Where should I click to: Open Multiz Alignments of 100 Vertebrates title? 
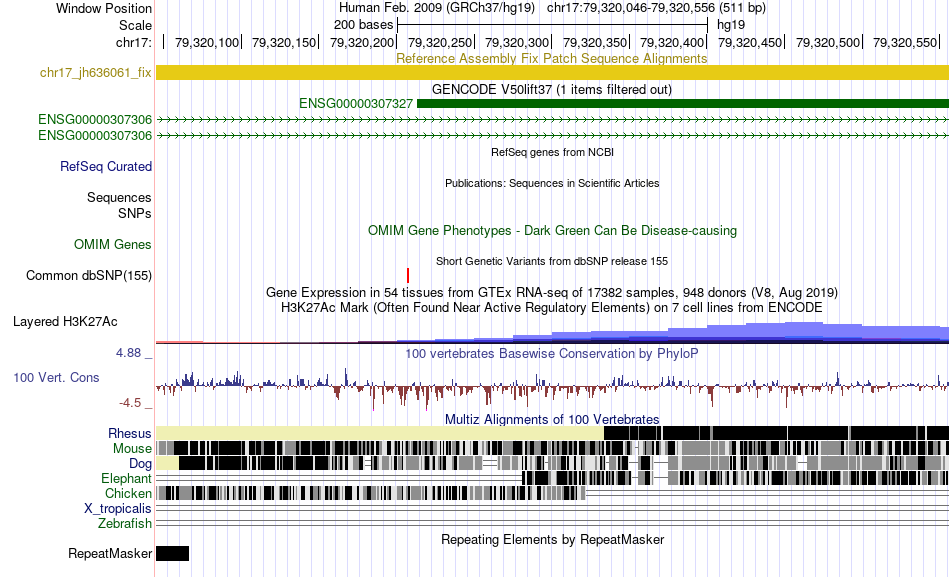[x=552, y=419]
